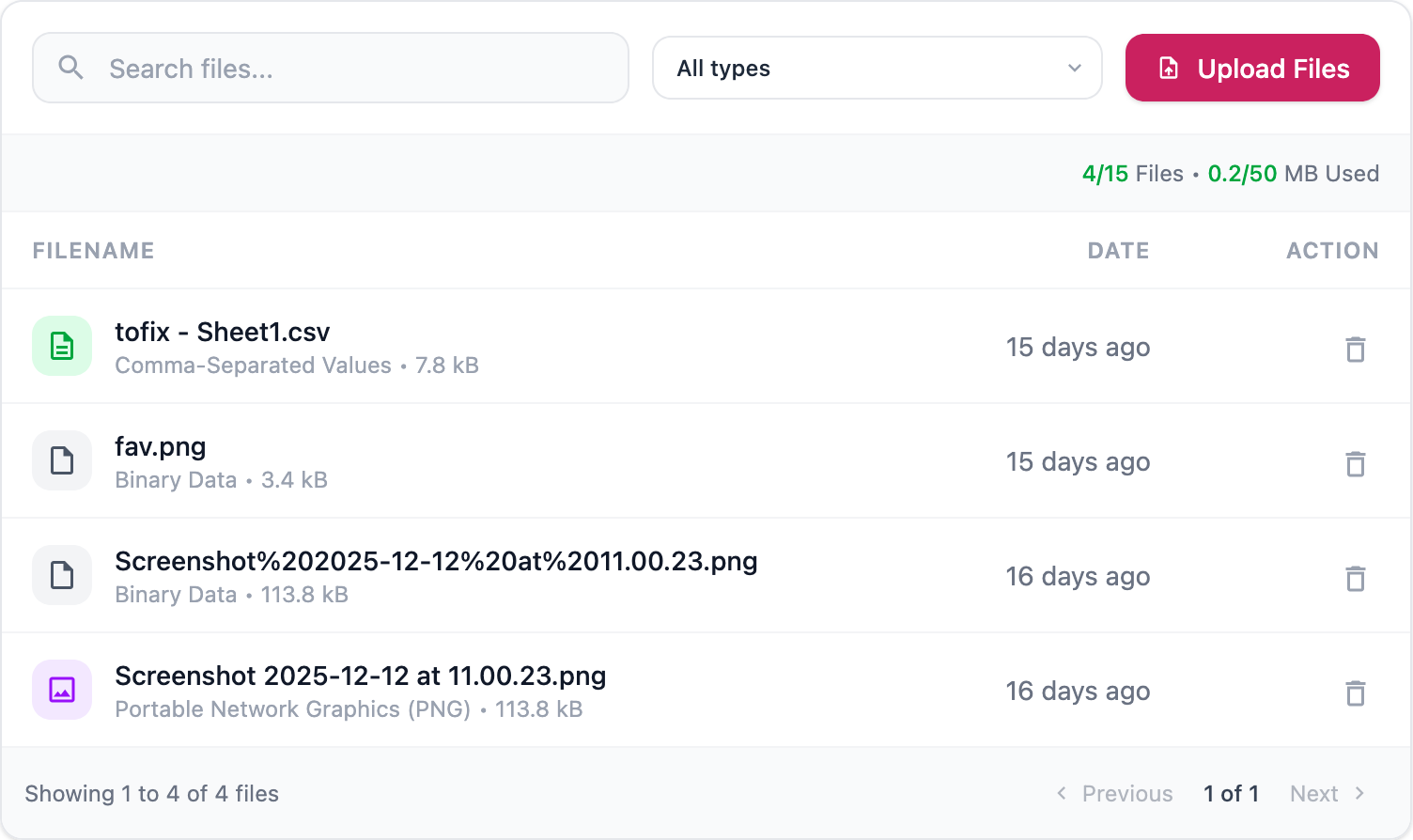Delete tofix - Sheet1.csv using its trash icon
This screenshot has width=1413, height=840.
[1356, 349]
